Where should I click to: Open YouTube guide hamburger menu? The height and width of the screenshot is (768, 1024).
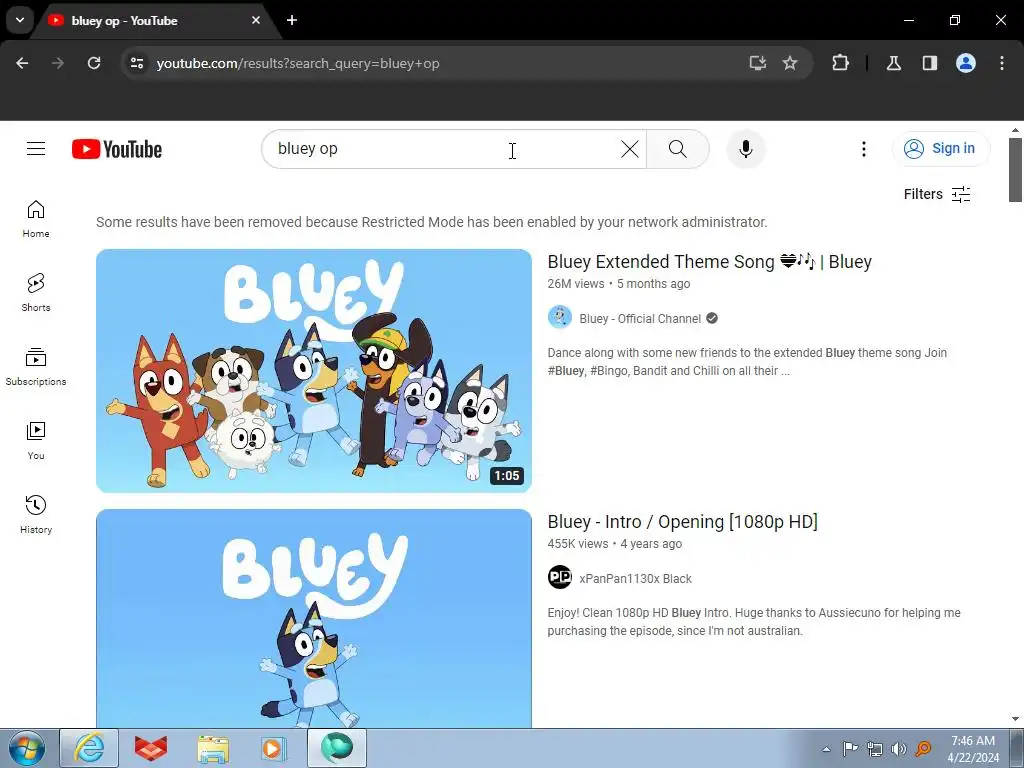pyautogui.click(x=36, y=149)
